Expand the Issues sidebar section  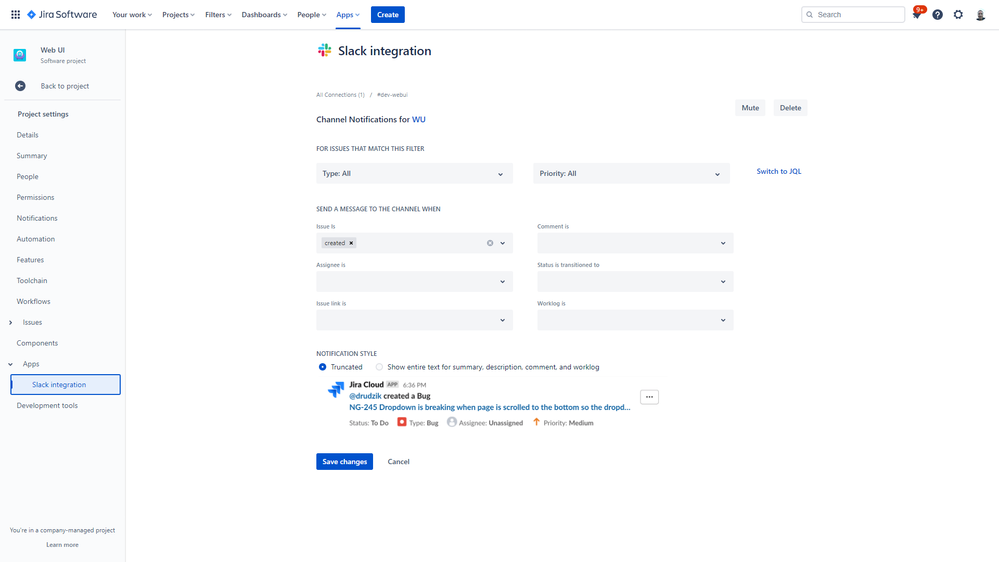point(11,322)
